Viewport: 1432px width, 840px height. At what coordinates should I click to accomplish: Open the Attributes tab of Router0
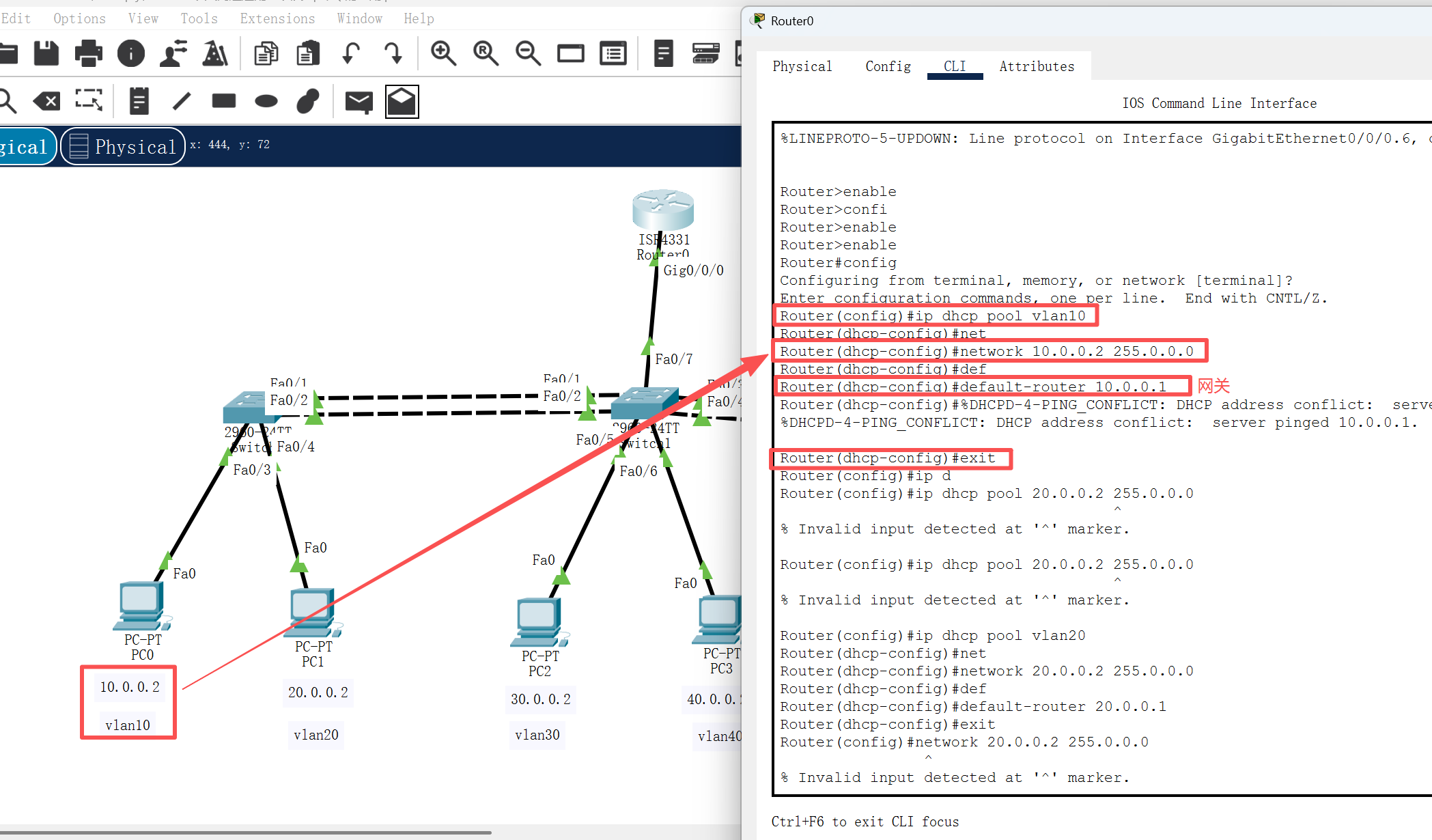click(1036, 66)
